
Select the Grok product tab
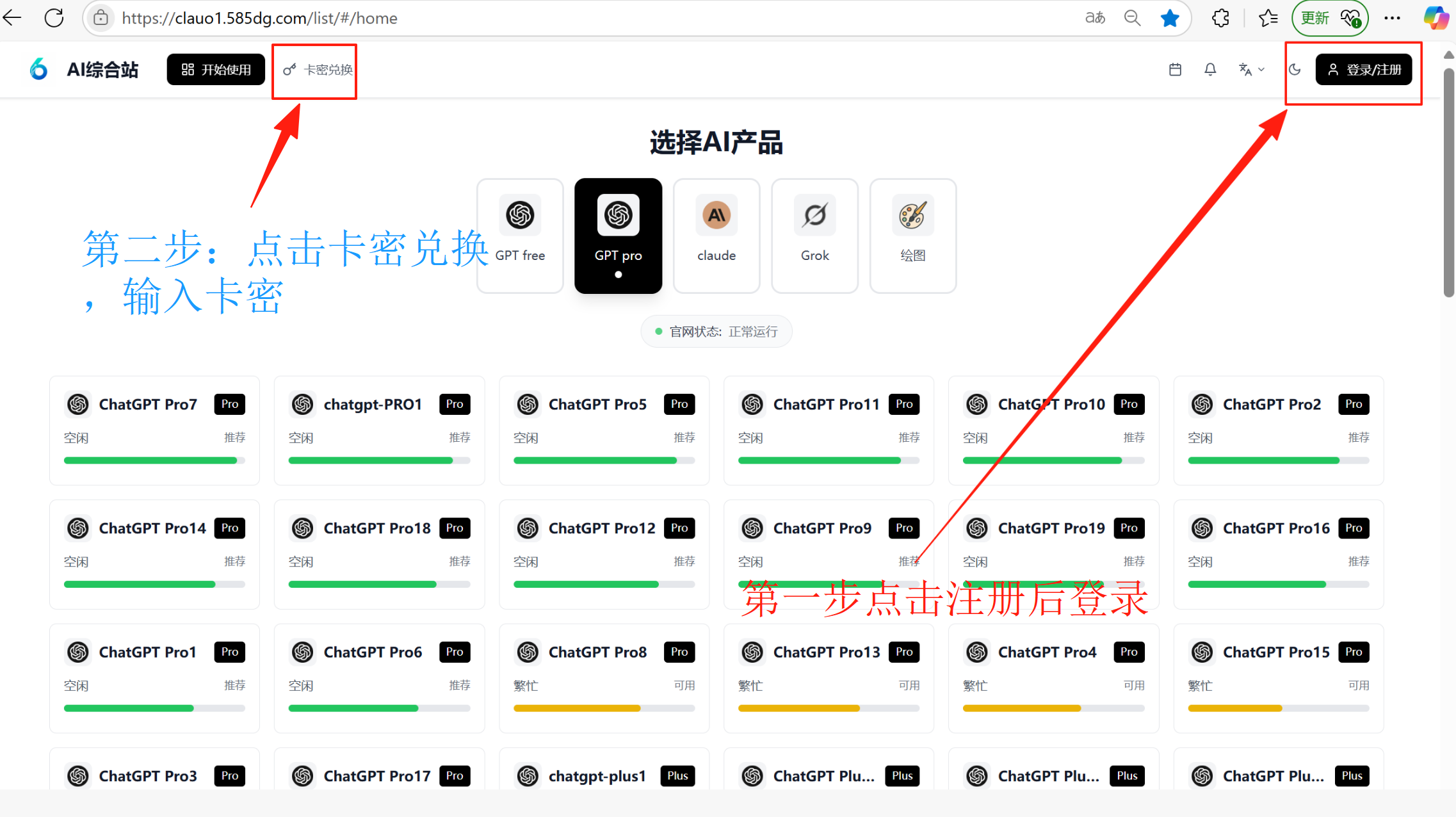pos(815,236)
